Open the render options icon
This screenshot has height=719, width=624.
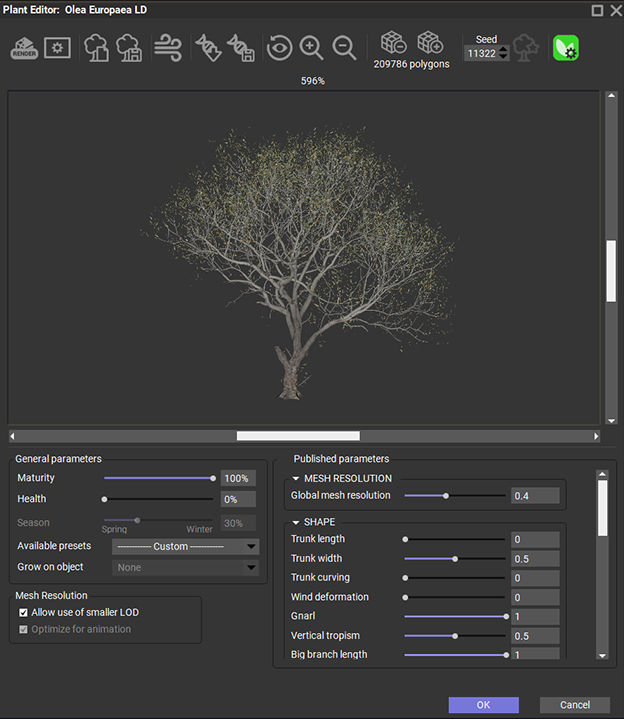click(57, 48)
